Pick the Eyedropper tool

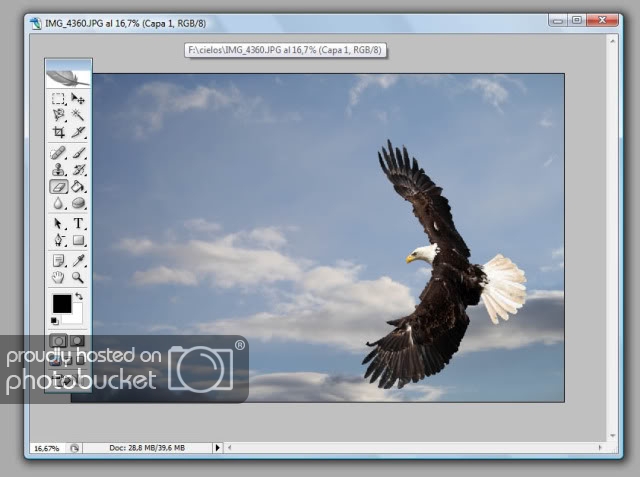pos(78,261)
